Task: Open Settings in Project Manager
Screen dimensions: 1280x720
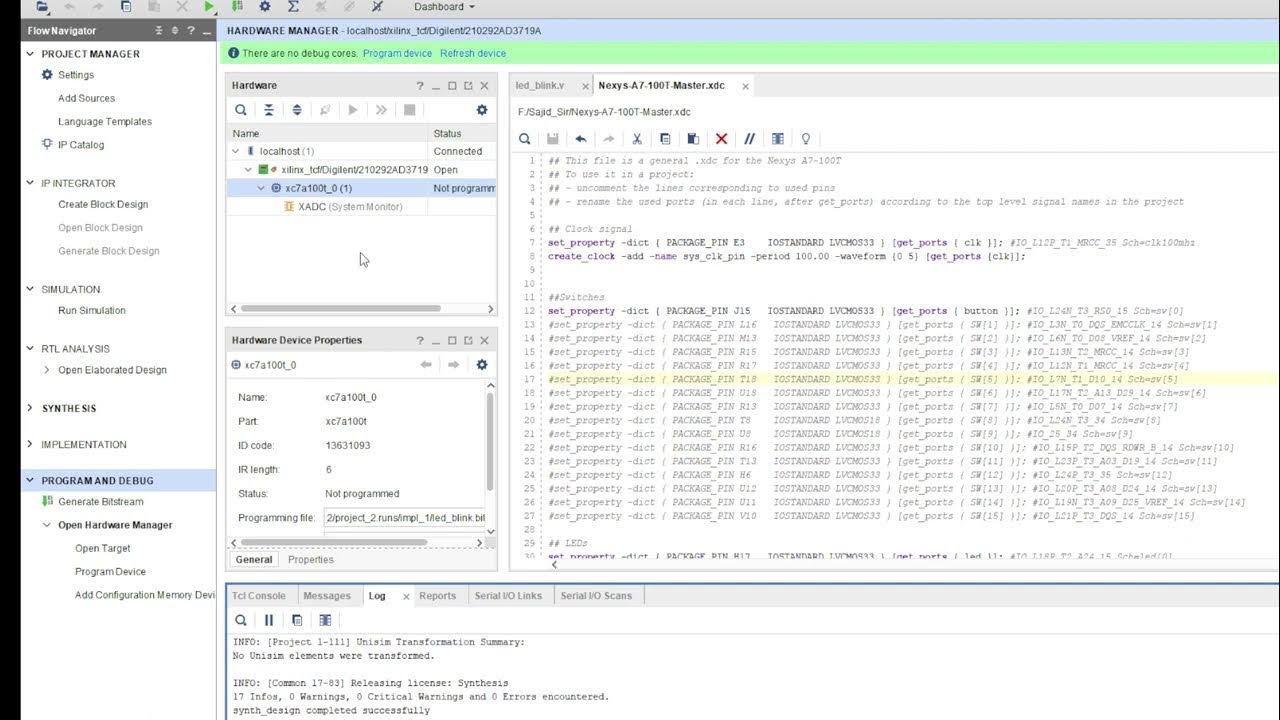Action: (76, 75)
